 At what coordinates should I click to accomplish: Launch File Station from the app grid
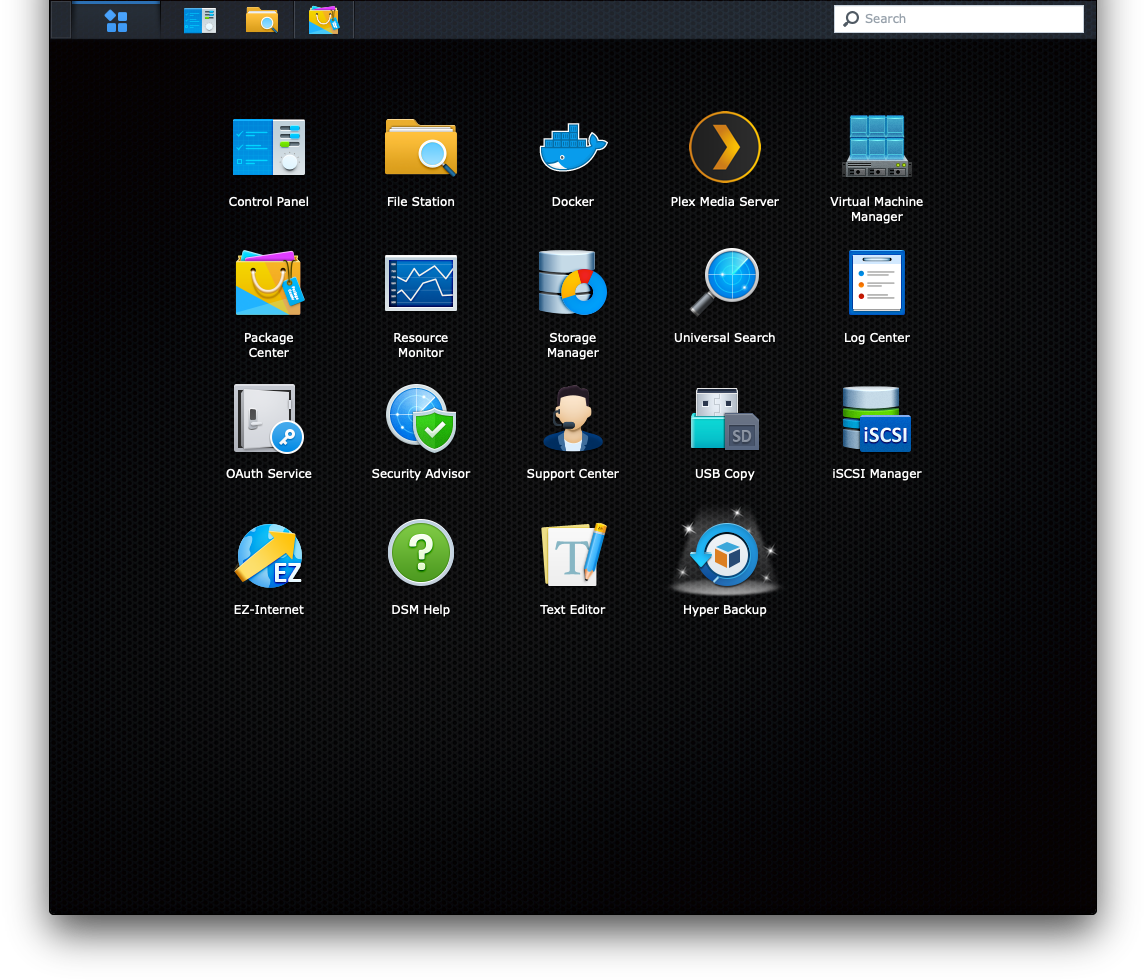[420, 148]
